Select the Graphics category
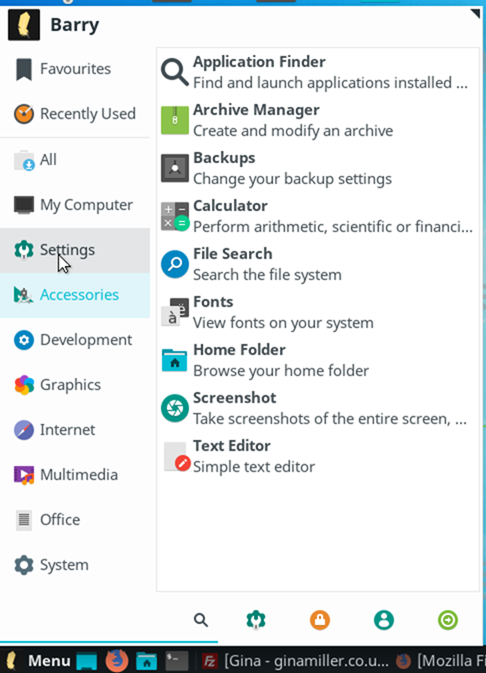This screenshot has height=673, width=486. pos(75,385)
